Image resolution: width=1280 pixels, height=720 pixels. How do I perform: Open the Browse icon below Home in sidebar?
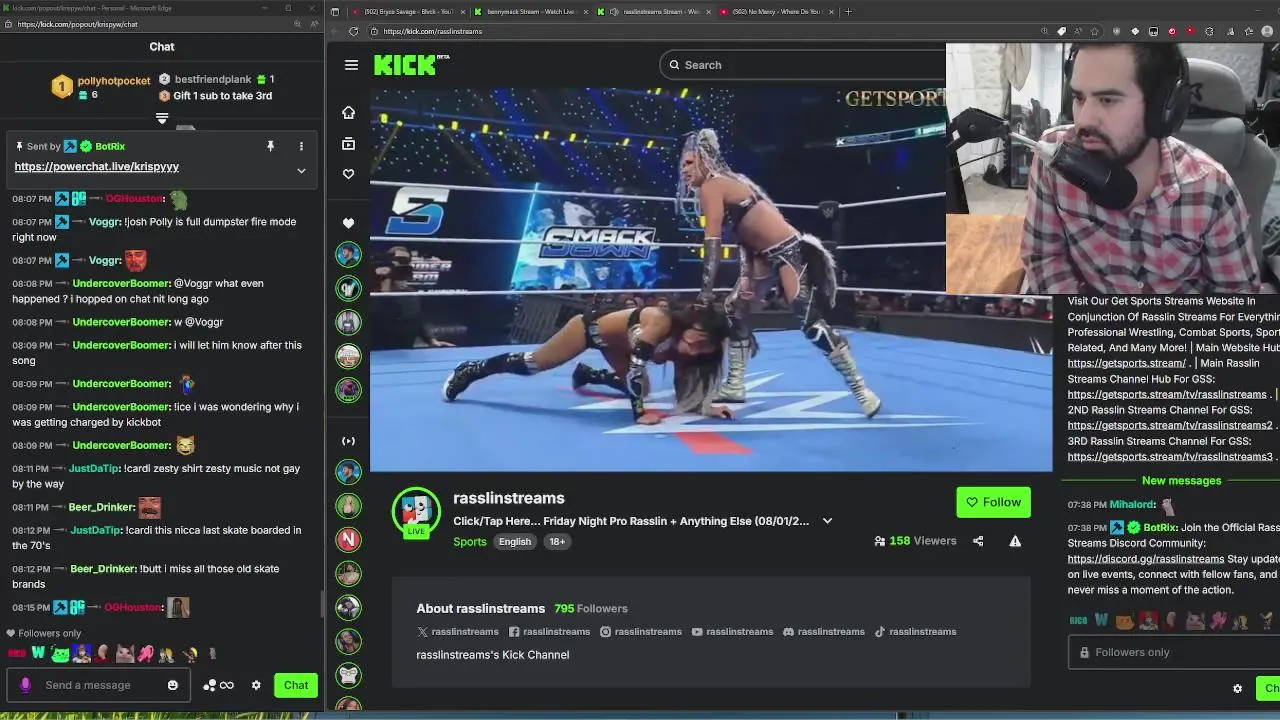[348, 144]
